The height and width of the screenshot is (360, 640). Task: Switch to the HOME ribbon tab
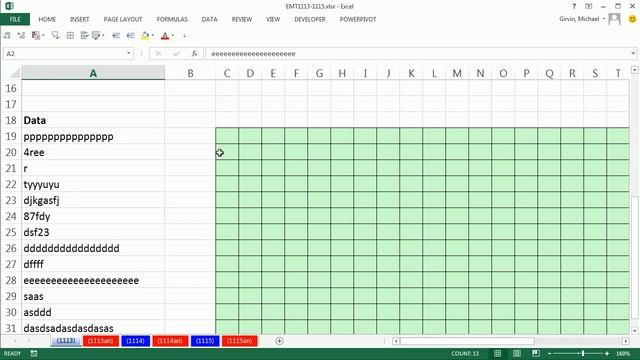[x=47, y=19]
